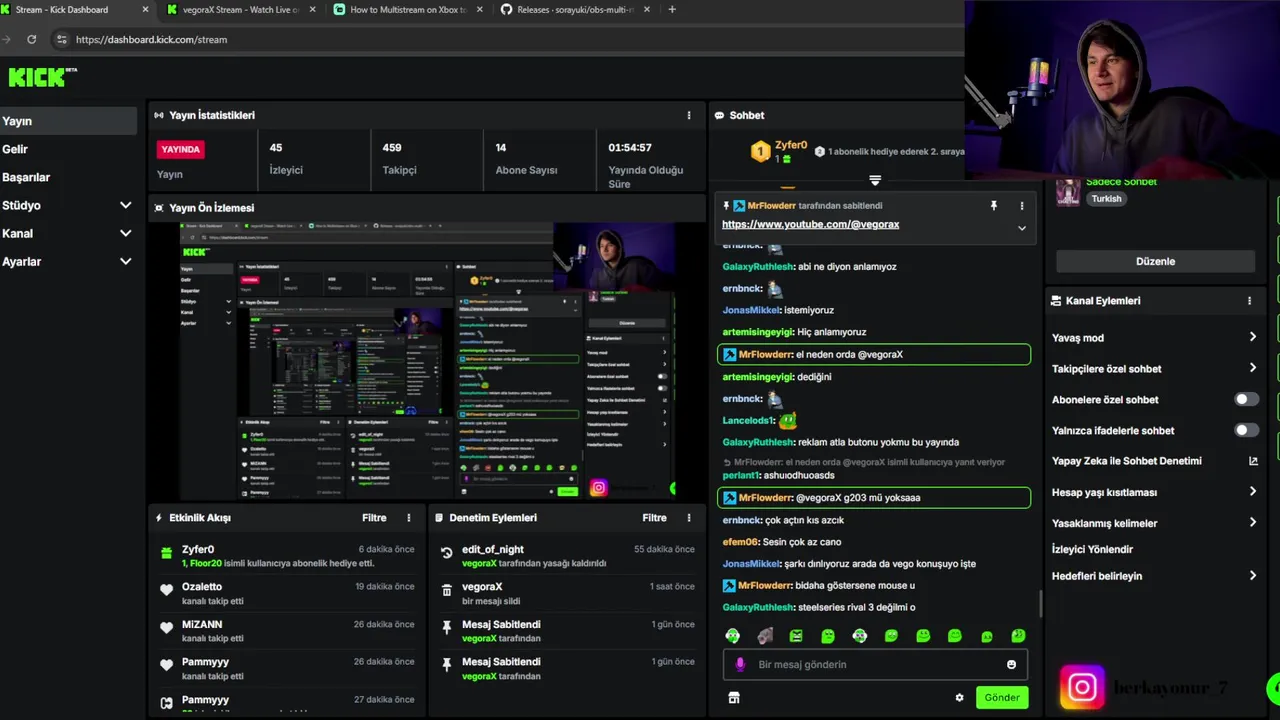
Task: Click the gift icon beside Zyfer0 activity
Action: click(x=166, y=552)
